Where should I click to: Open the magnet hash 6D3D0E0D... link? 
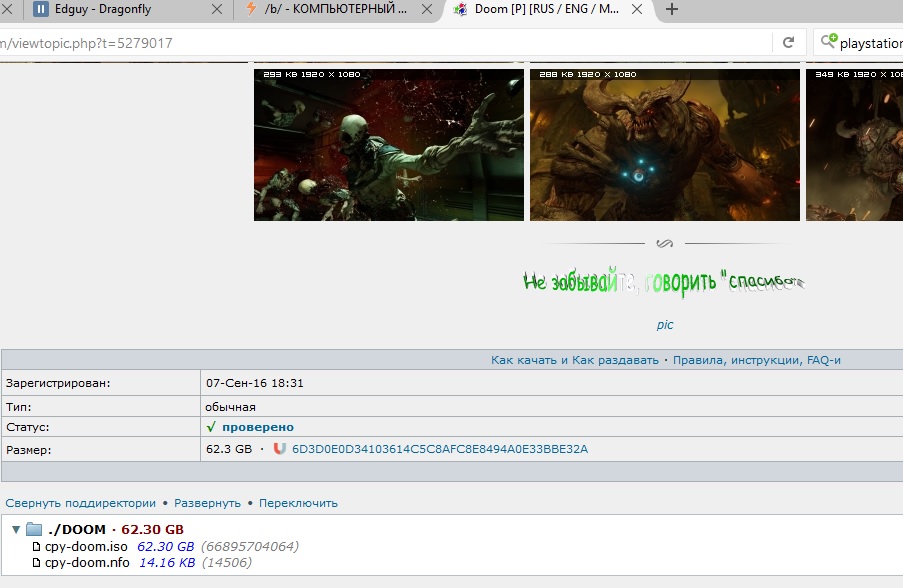[x=440, y=449]
